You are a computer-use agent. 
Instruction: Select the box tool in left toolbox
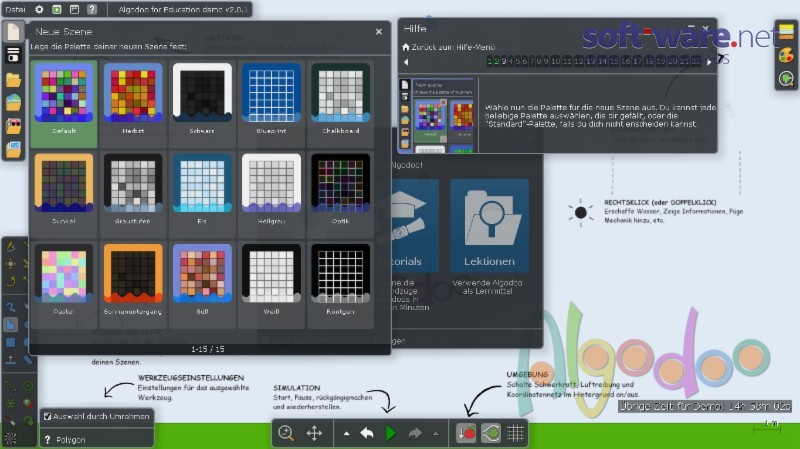[x=10, y=342]
